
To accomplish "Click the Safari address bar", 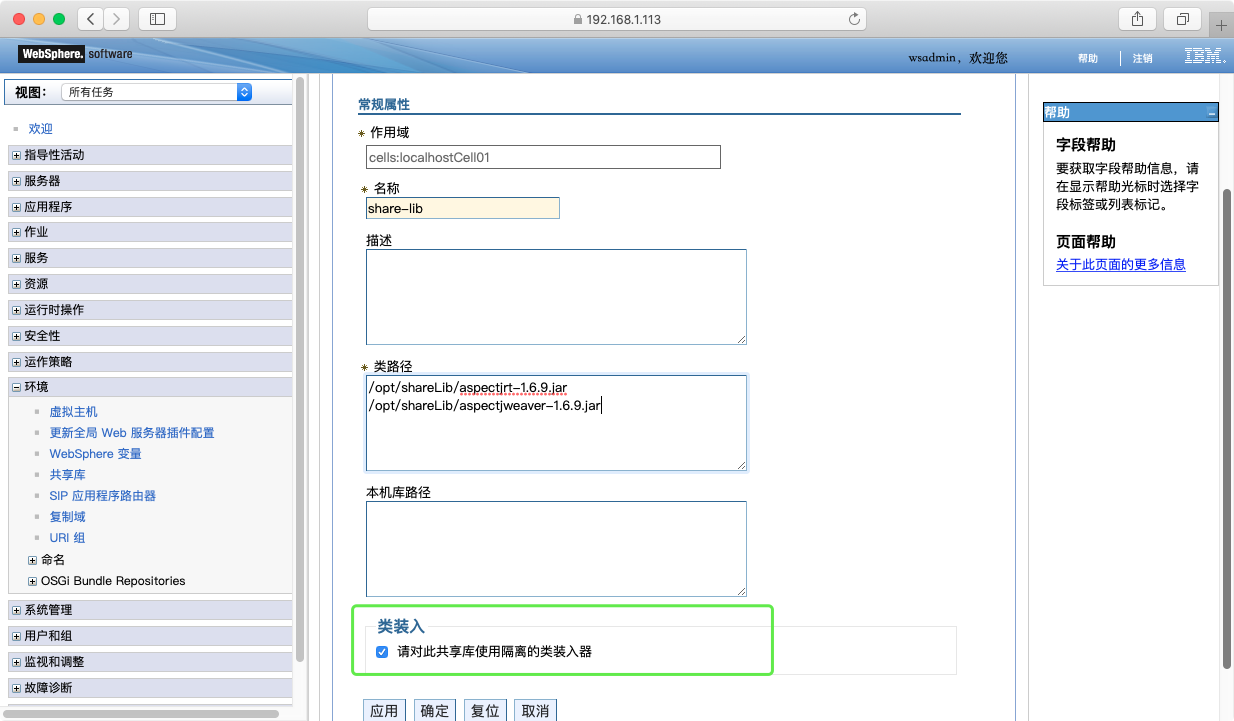I will (x=616, y=19).
